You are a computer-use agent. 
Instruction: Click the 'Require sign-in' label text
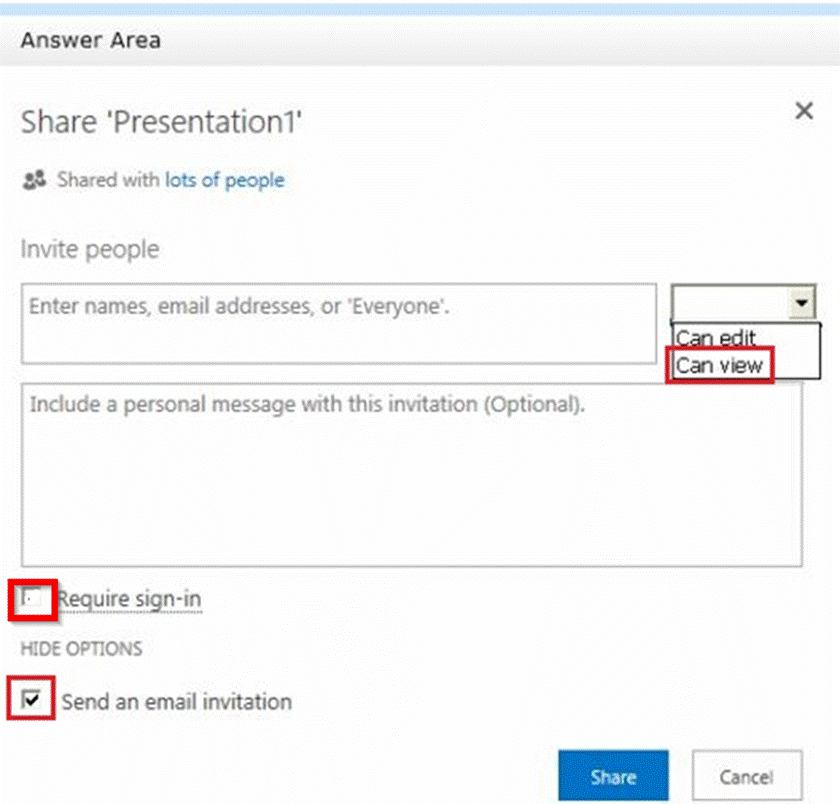(130, 599)
